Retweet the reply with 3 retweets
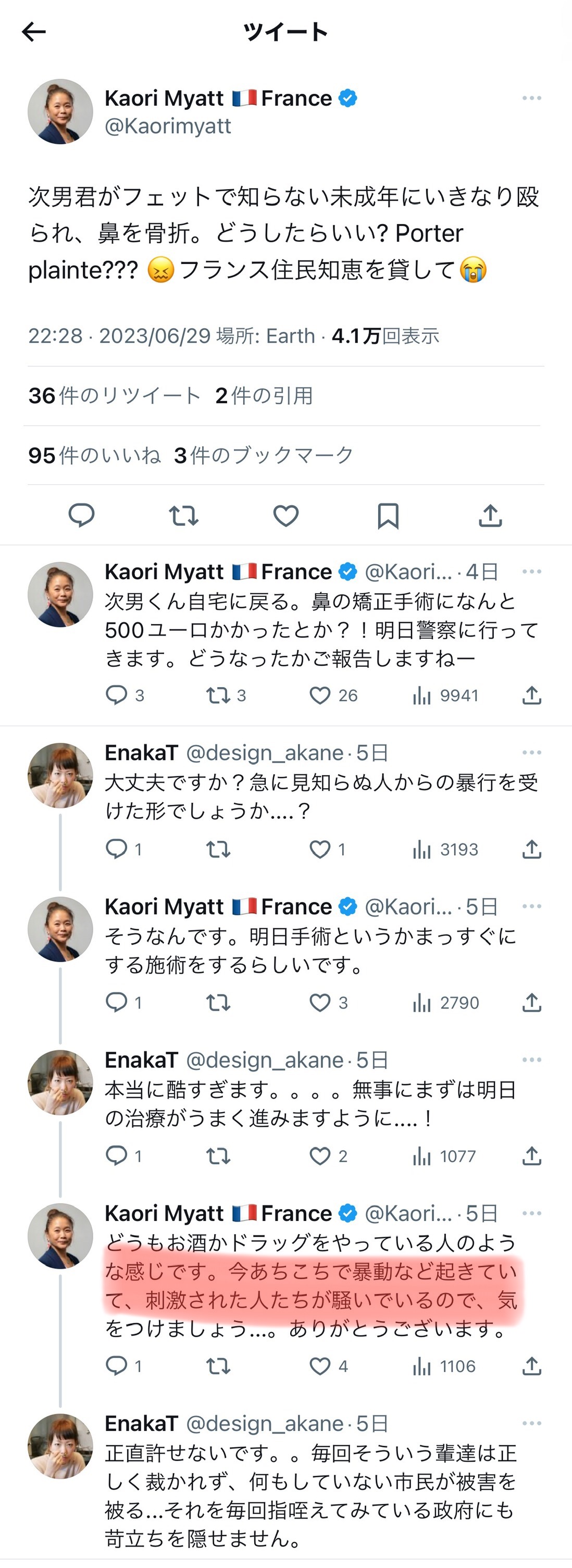572x1568 pixels. 218,695
